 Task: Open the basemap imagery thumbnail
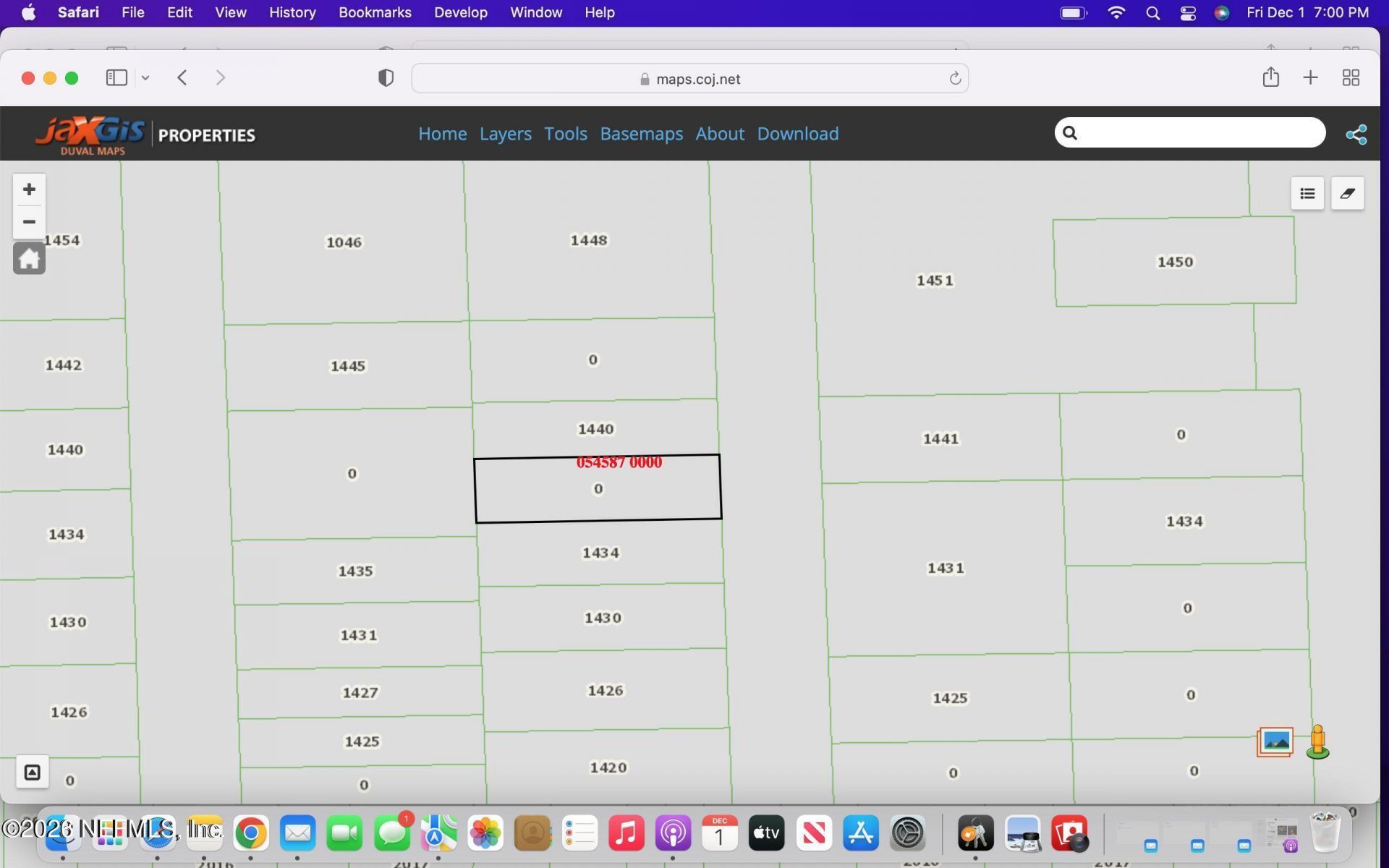pyautogui.click(x=1275, y=742)
